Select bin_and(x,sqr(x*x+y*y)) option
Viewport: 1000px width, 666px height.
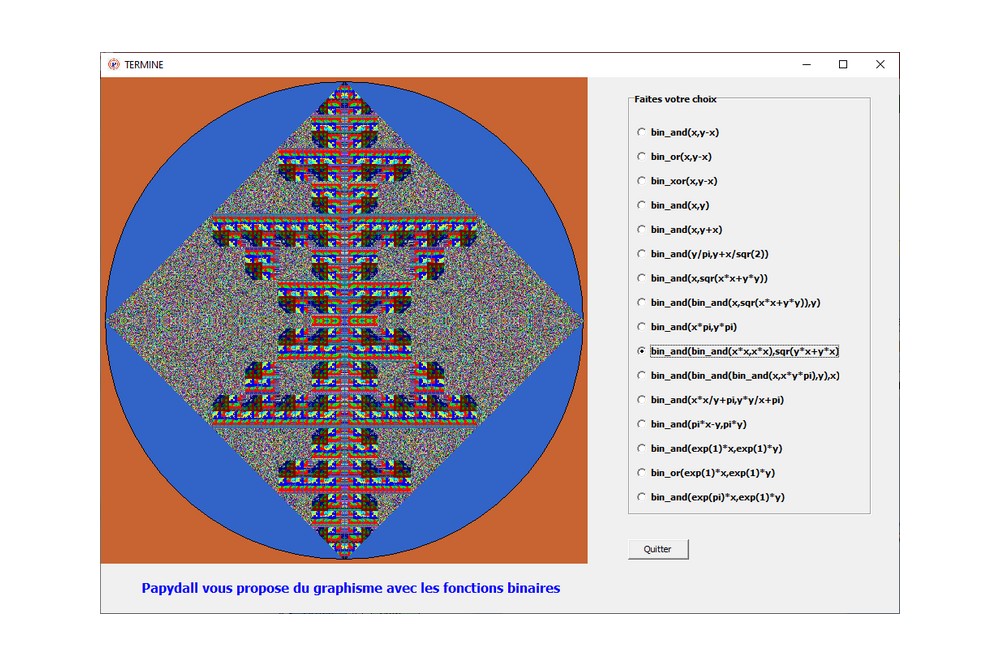coord(702,278)
